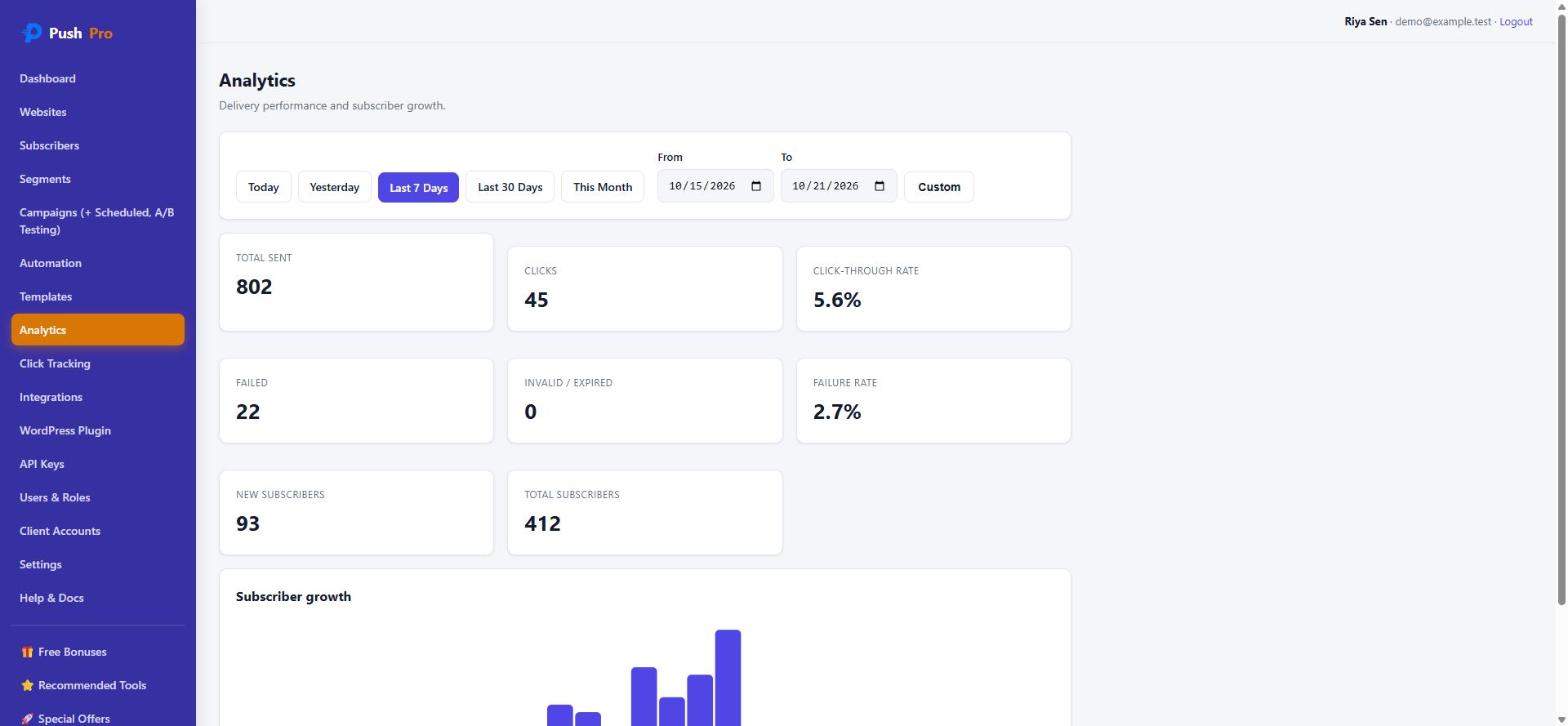Click tallest bar in Subscriber growth chart

[x=728, y=678]
